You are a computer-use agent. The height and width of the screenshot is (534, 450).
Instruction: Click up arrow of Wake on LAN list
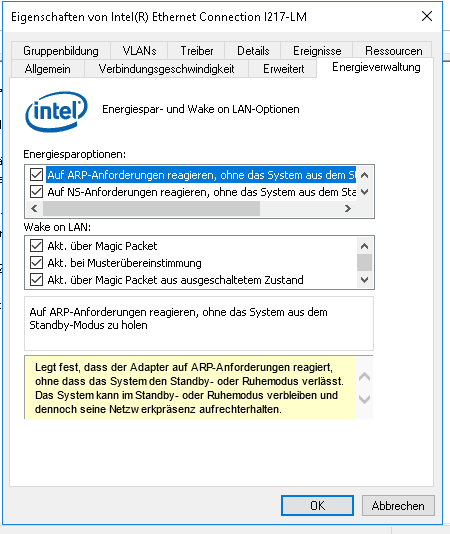[x=364, y=246]
